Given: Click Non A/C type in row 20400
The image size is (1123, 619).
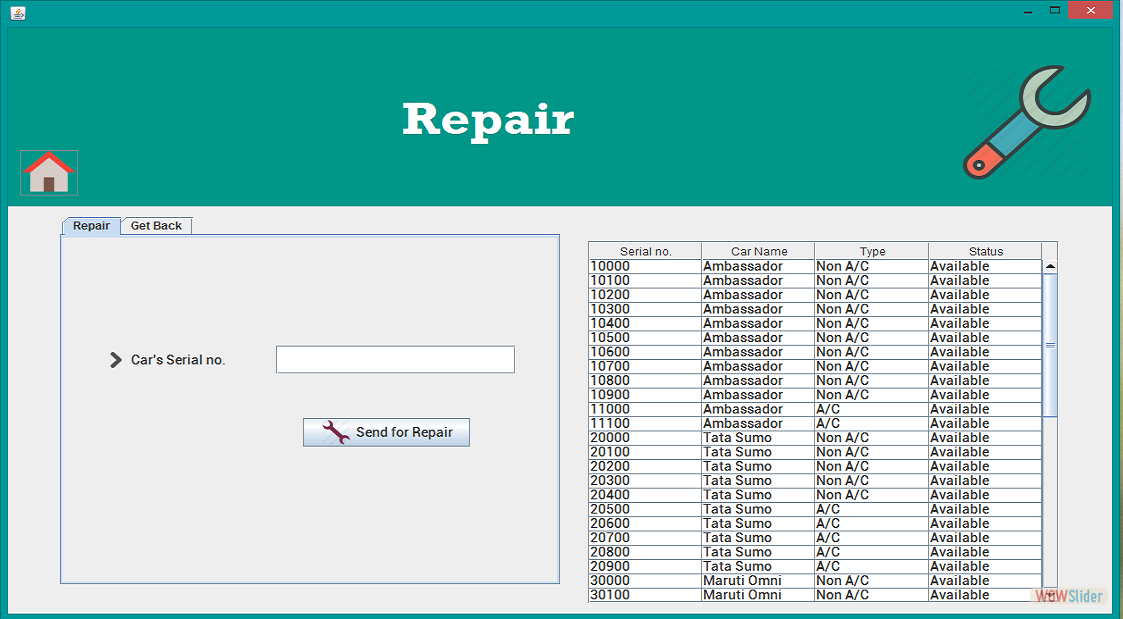Looking at the screenshot, I should point(872,496).
